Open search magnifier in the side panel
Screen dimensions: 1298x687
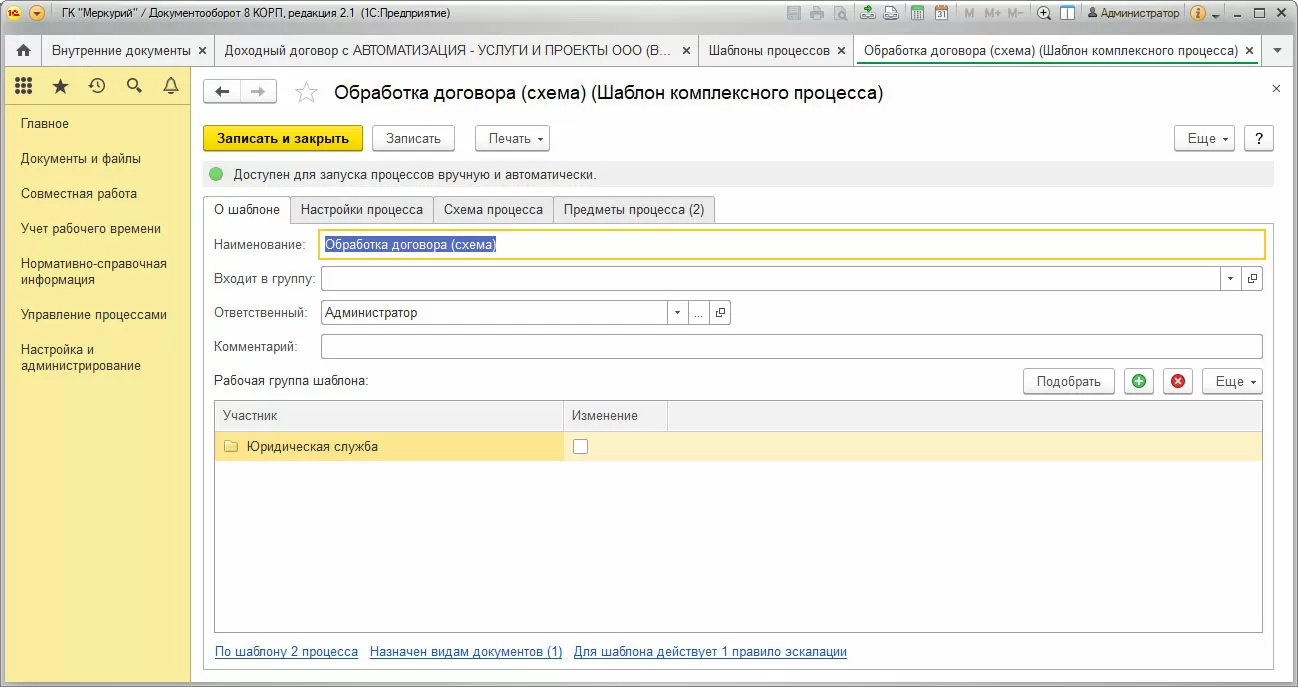click(x=134, y=87)
